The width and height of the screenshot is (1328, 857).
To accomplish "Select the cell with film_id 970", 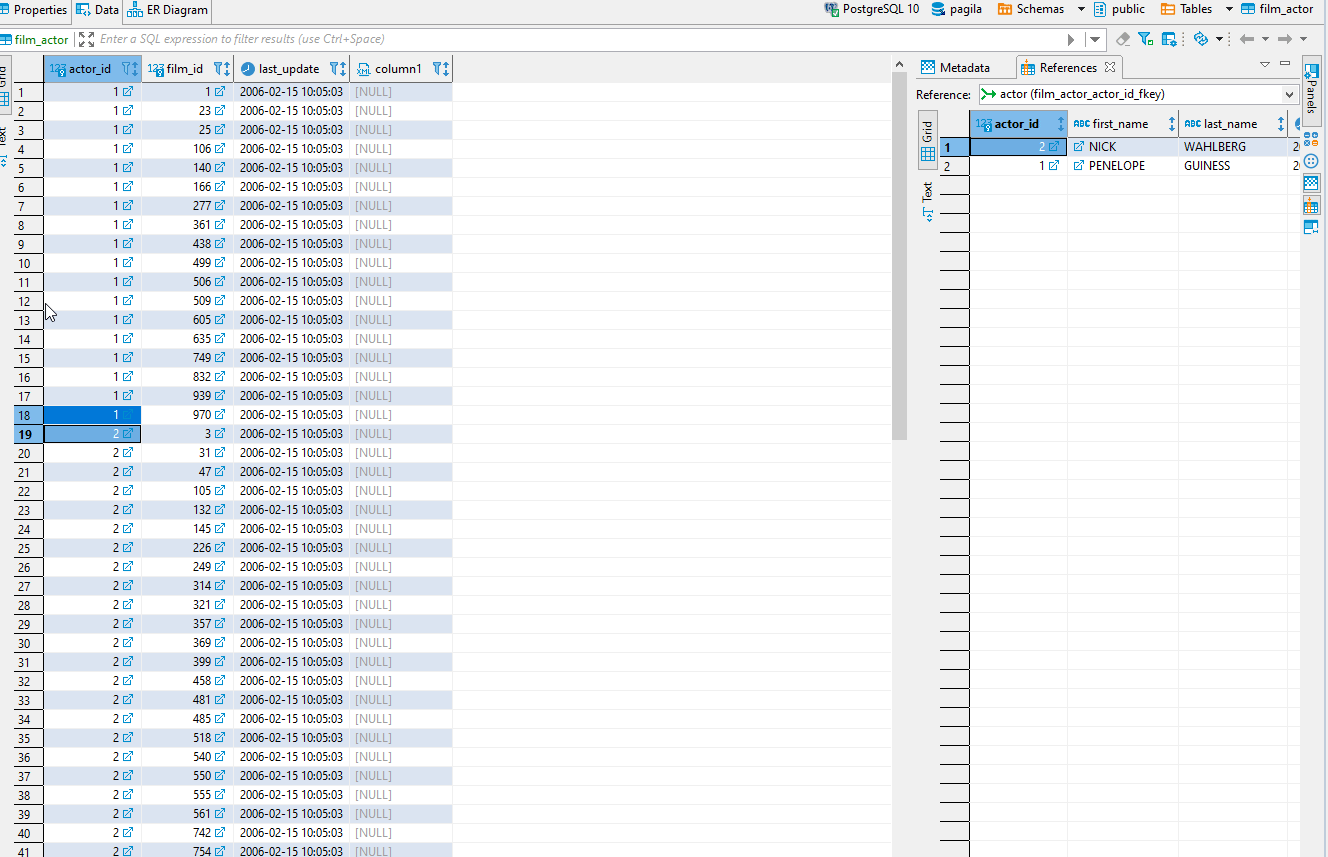I will [x=188, y=415].
